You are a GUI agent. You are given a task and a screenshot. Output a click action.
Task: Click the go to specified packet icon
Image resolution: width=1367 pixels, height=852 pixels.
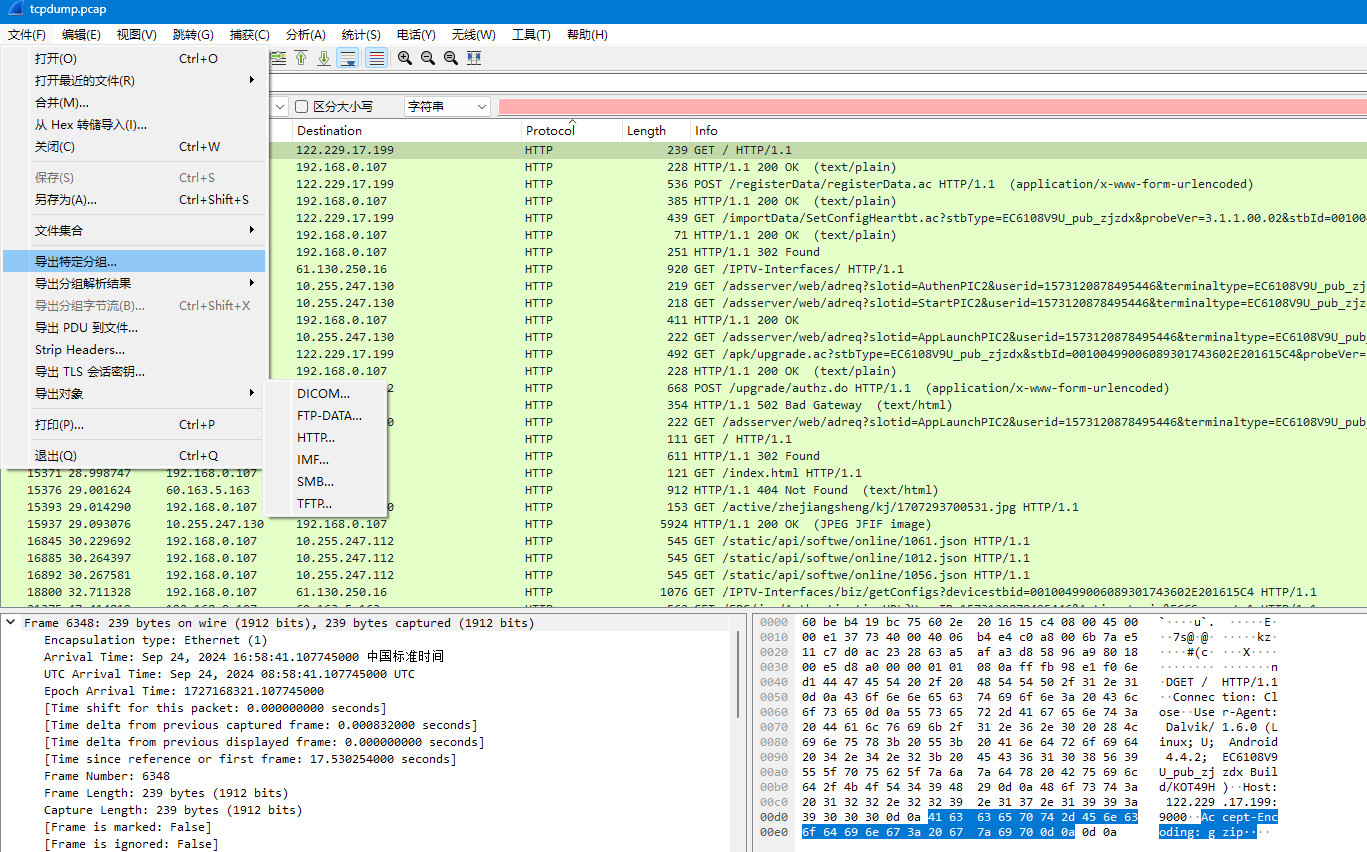[278, 58]
